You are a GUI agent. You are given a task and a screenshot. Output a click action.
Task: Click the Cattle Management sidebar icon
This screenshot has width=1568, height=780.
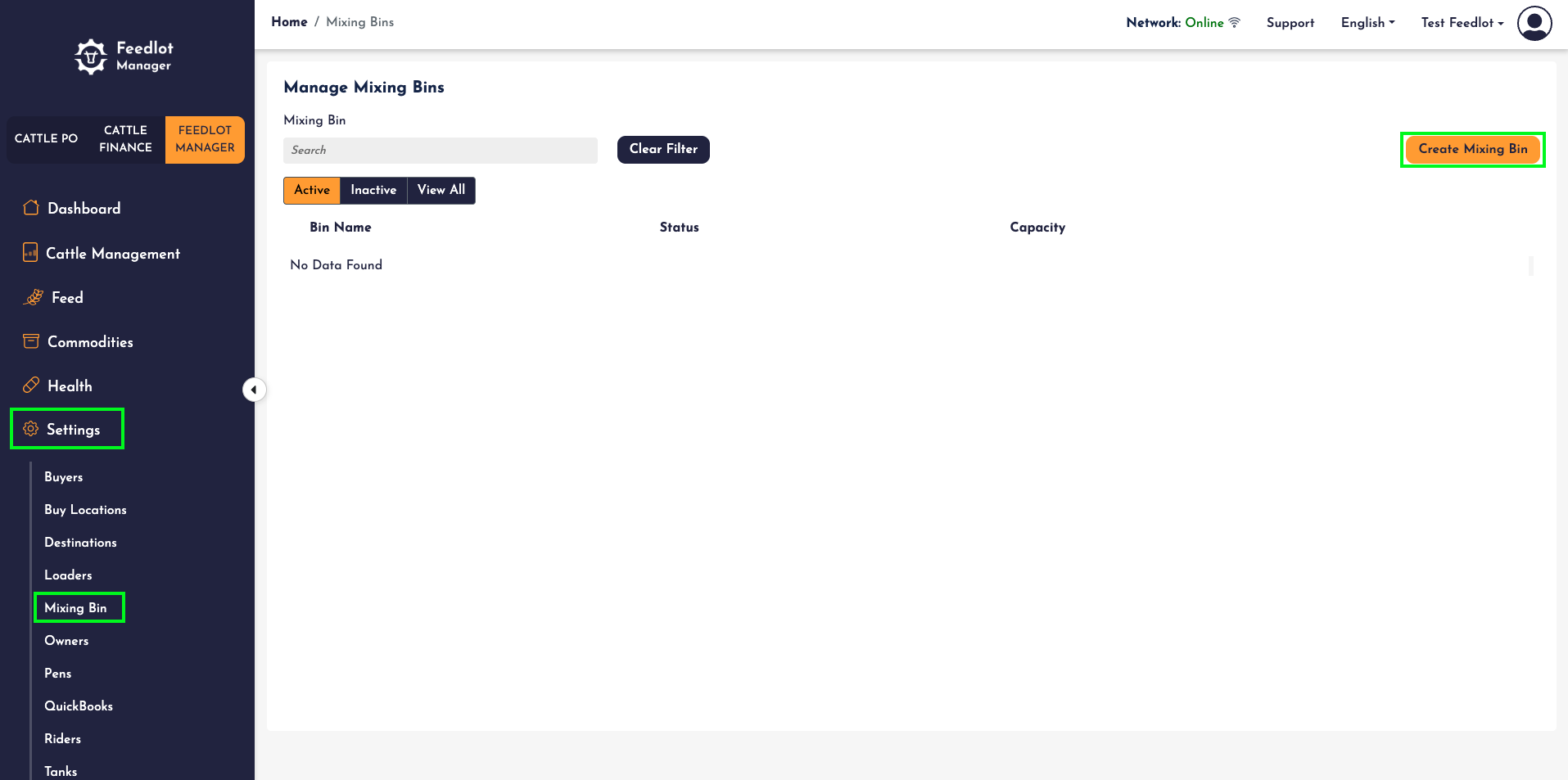[x=30, y=253]
